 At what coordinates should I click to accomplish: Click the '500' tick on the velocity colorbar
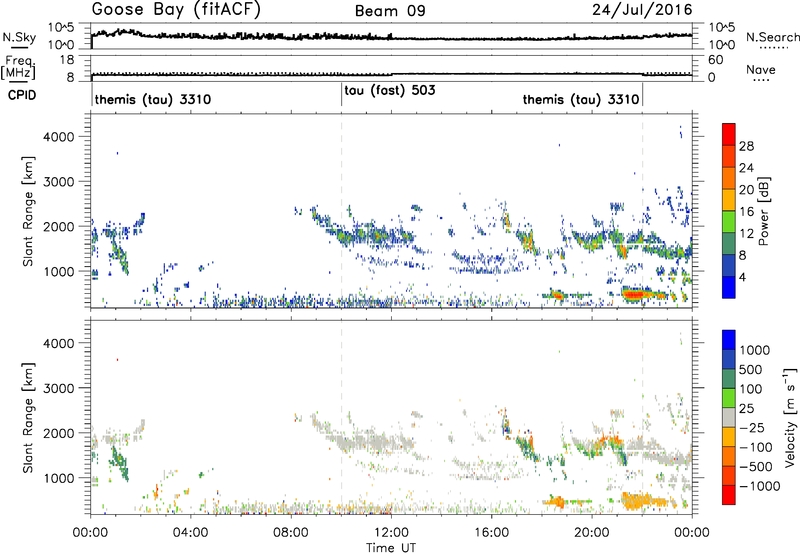(752, 369)
